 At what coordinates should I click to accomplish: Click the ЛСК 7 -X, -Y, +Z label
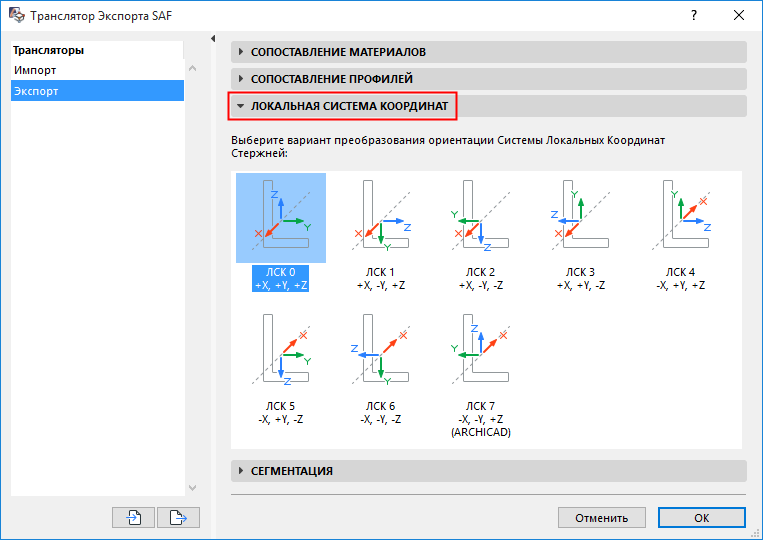pos(481,419)
